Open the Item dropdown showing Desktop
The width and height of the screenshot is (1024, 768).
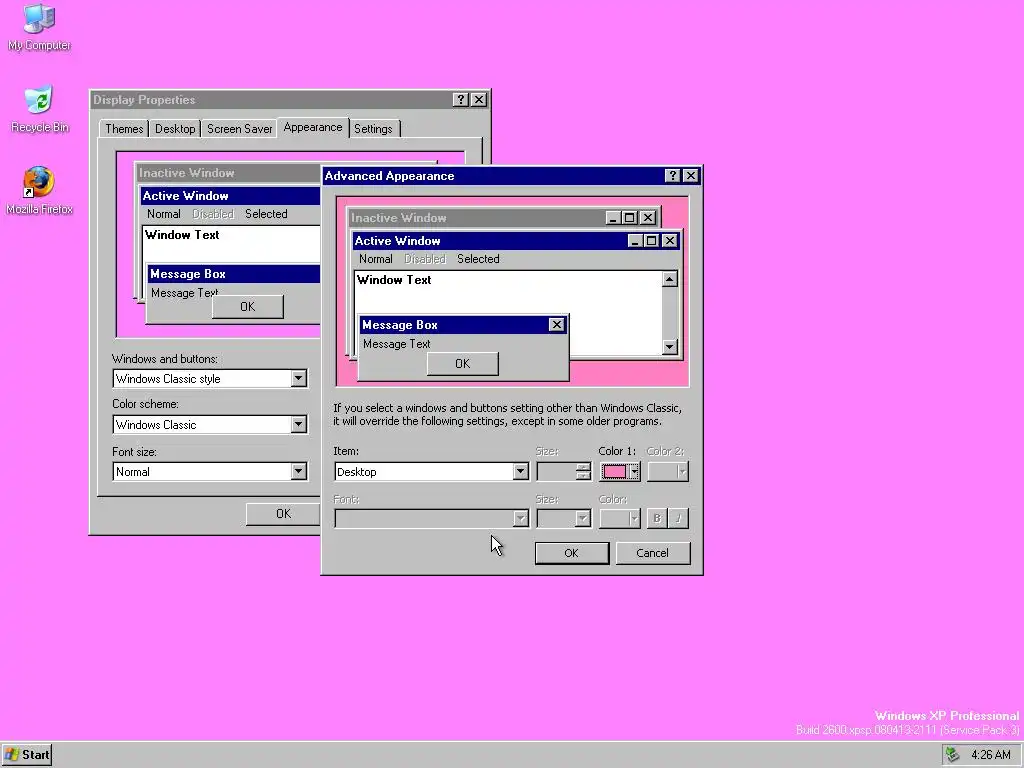pyautogui.click(x=520, y=472)
